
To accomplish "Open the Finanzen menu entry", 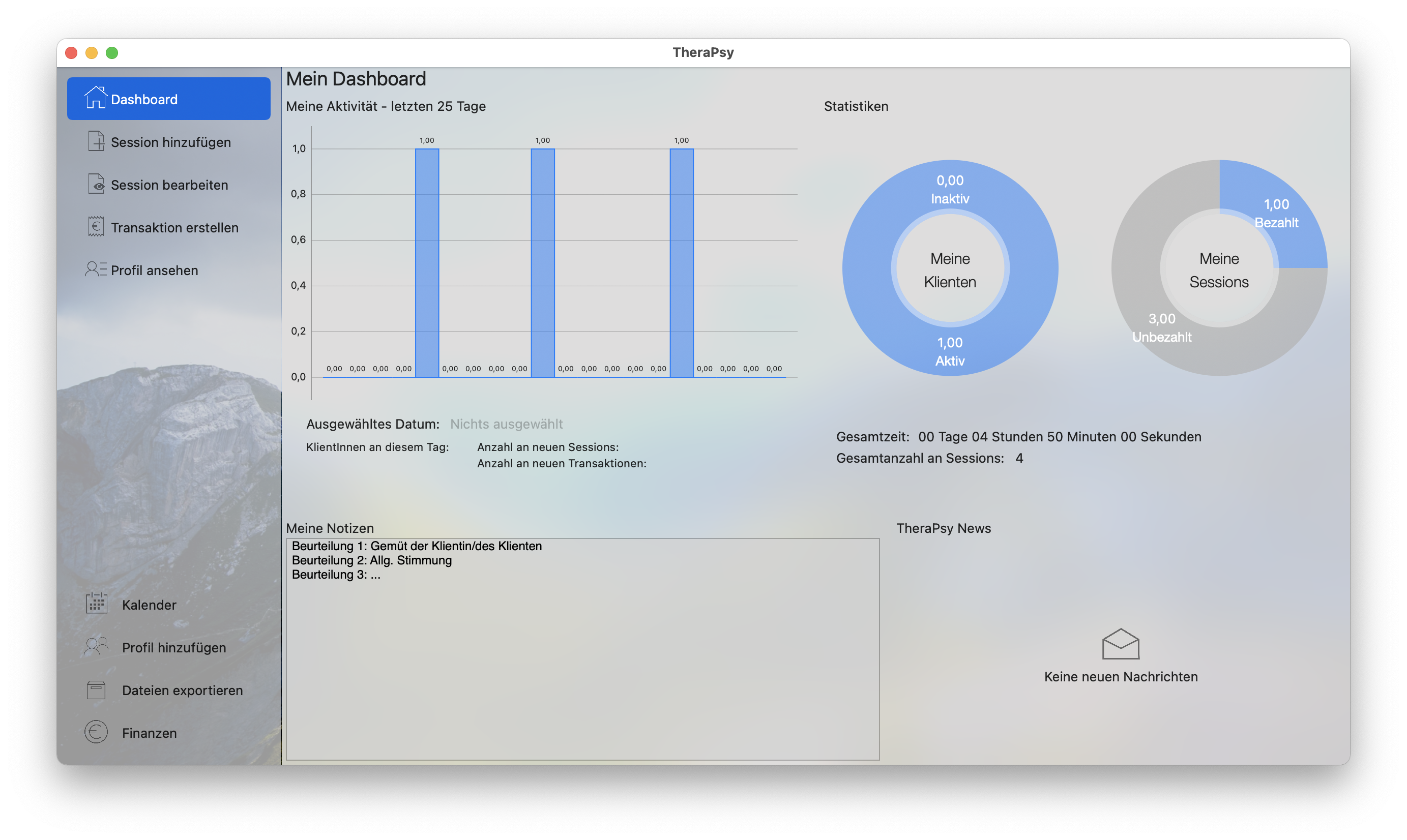I will 149,733.
